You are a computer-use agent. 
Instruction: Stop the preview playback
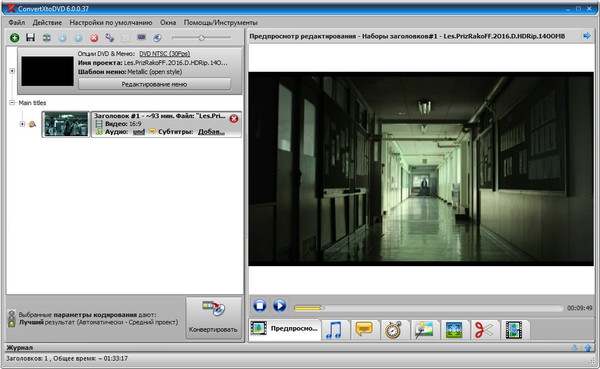(260, 306)
